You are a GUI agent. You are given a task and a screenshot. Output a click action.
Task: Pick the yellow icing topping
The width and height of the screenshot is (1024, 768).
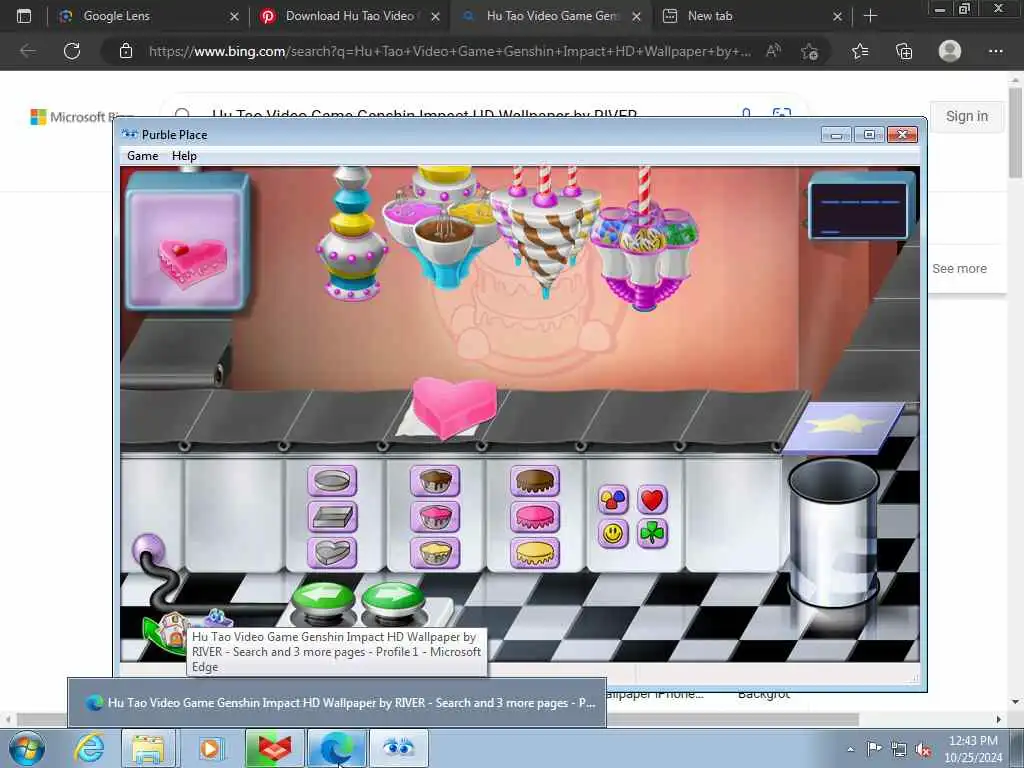535,552
